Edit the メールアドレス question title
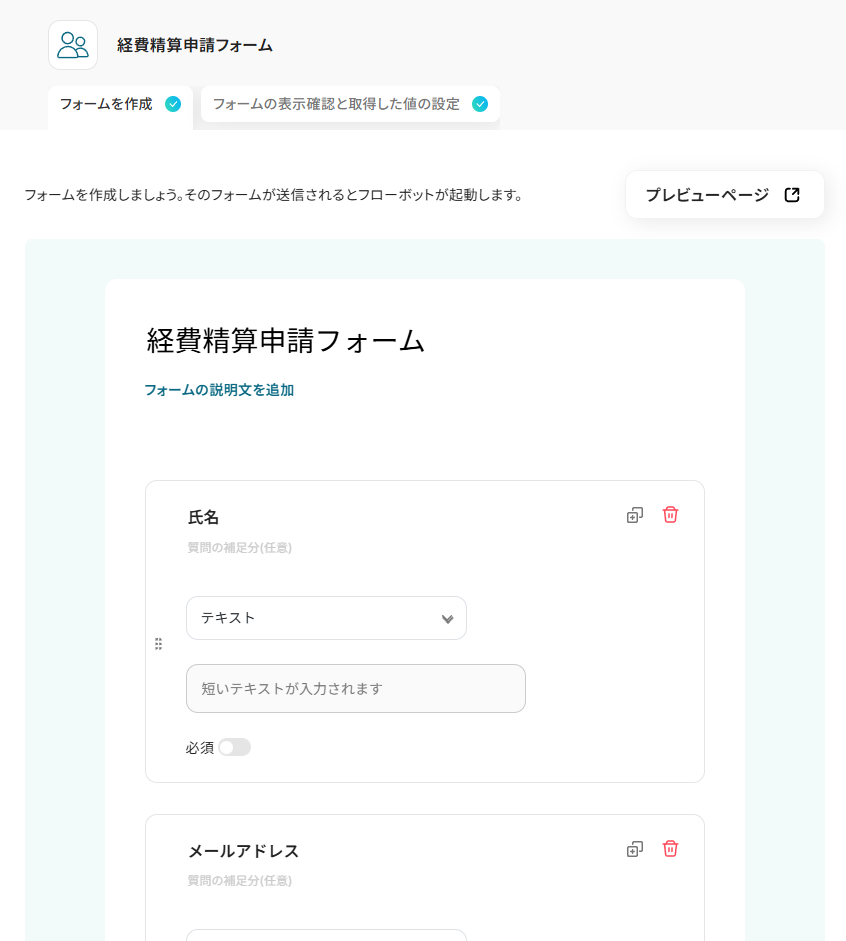 [244, 851]
